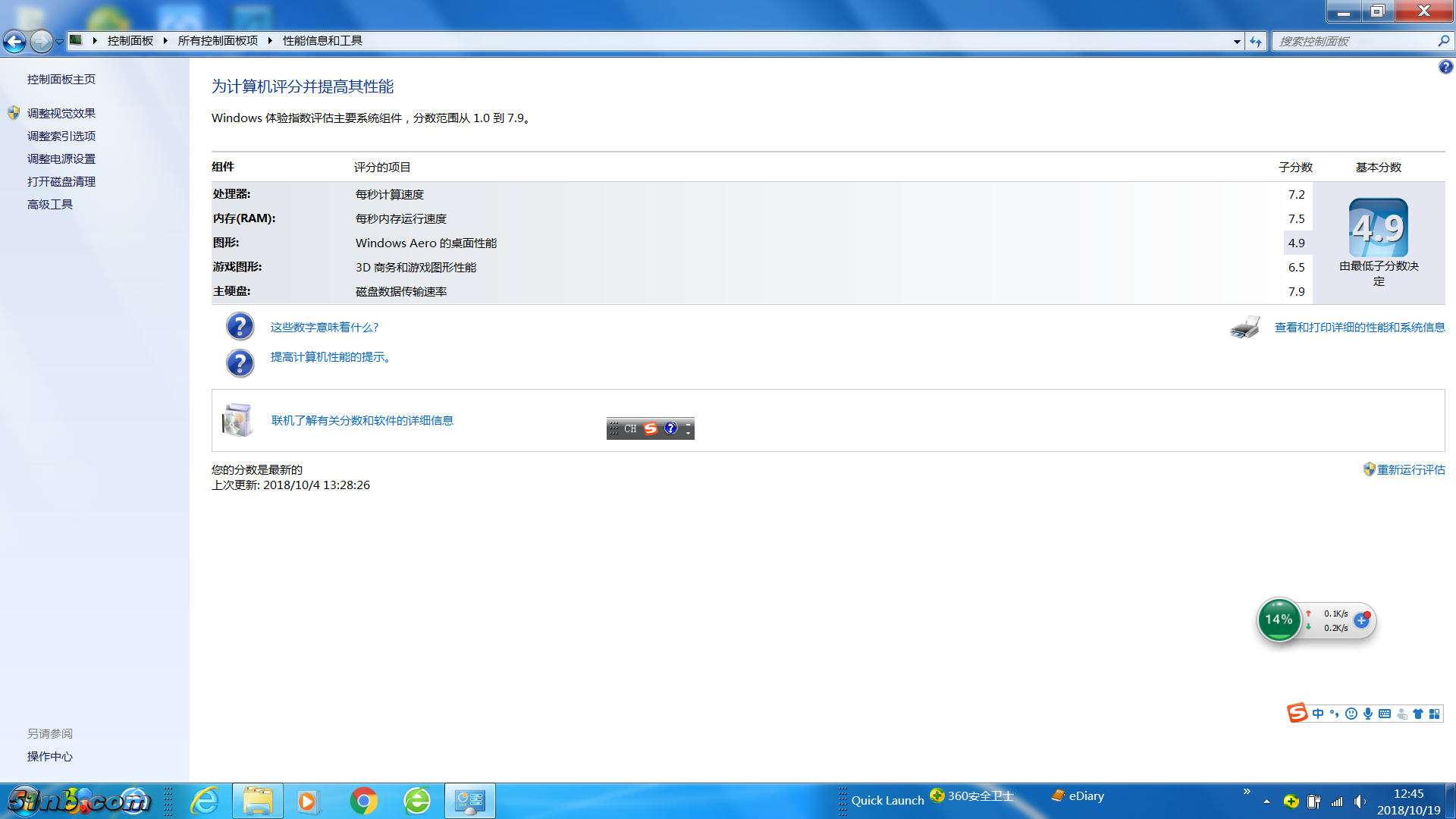
Task: Toggle Sogou input Chinese/English mode button 中
Action: (x=1318, y=714)
